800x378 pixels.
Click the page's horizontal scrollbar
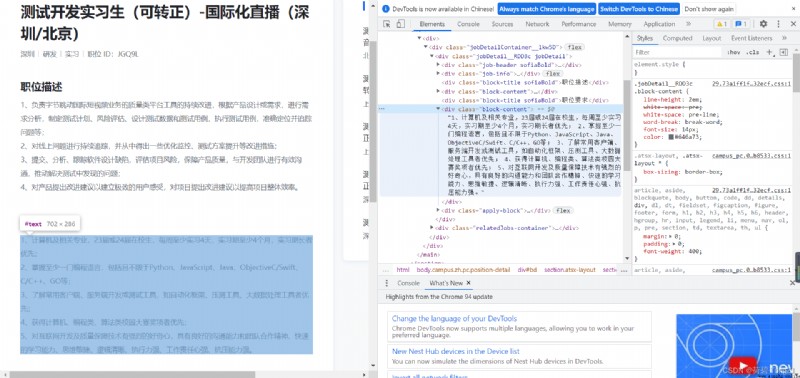[132, 374]
